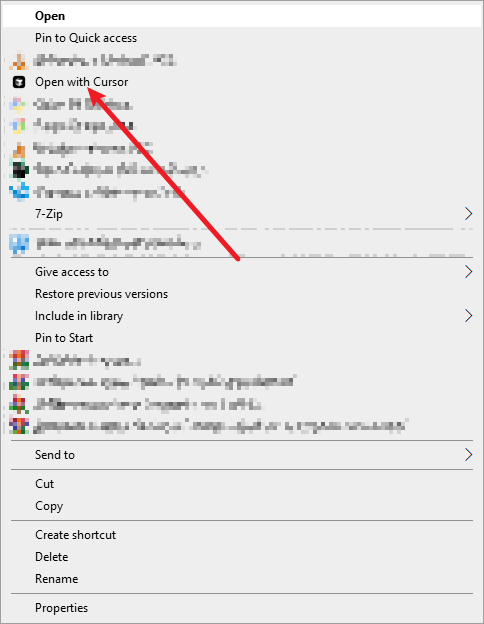Screen dimensions: 484x624
Task: Open the Send to submenu
Action: click(242, 454)
